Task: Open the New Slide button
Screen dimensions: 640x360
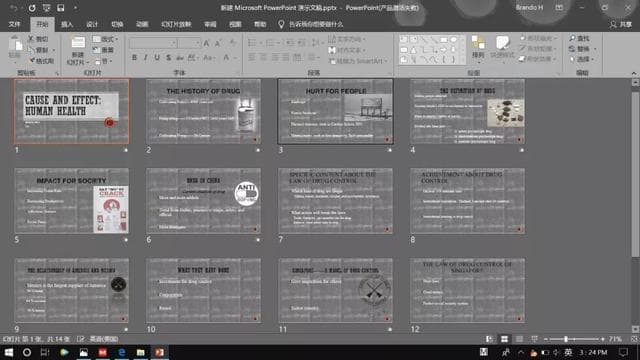Action: click(78, 49)
